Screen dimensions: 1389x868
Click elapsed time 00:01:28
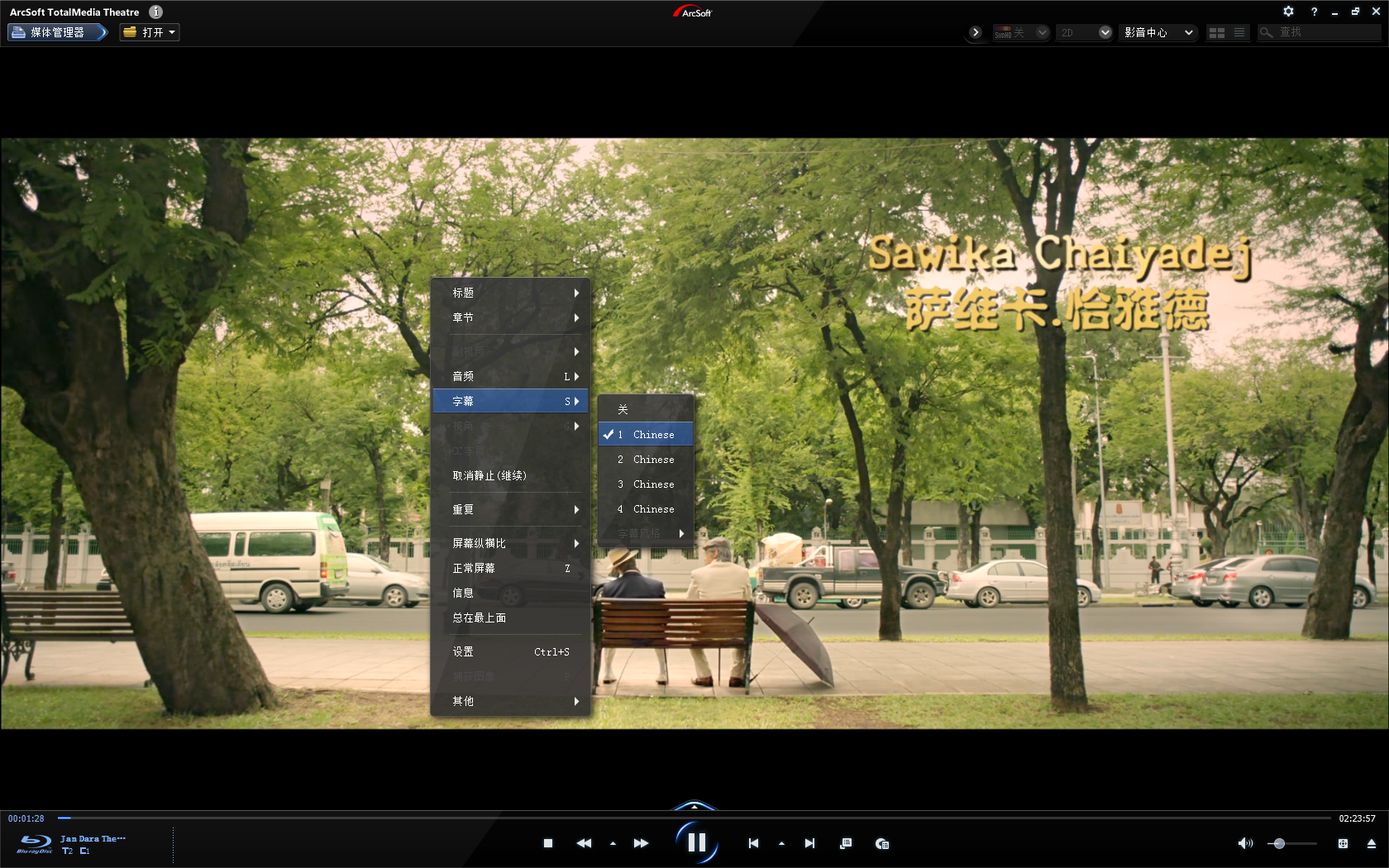click(x=26, y=818)
